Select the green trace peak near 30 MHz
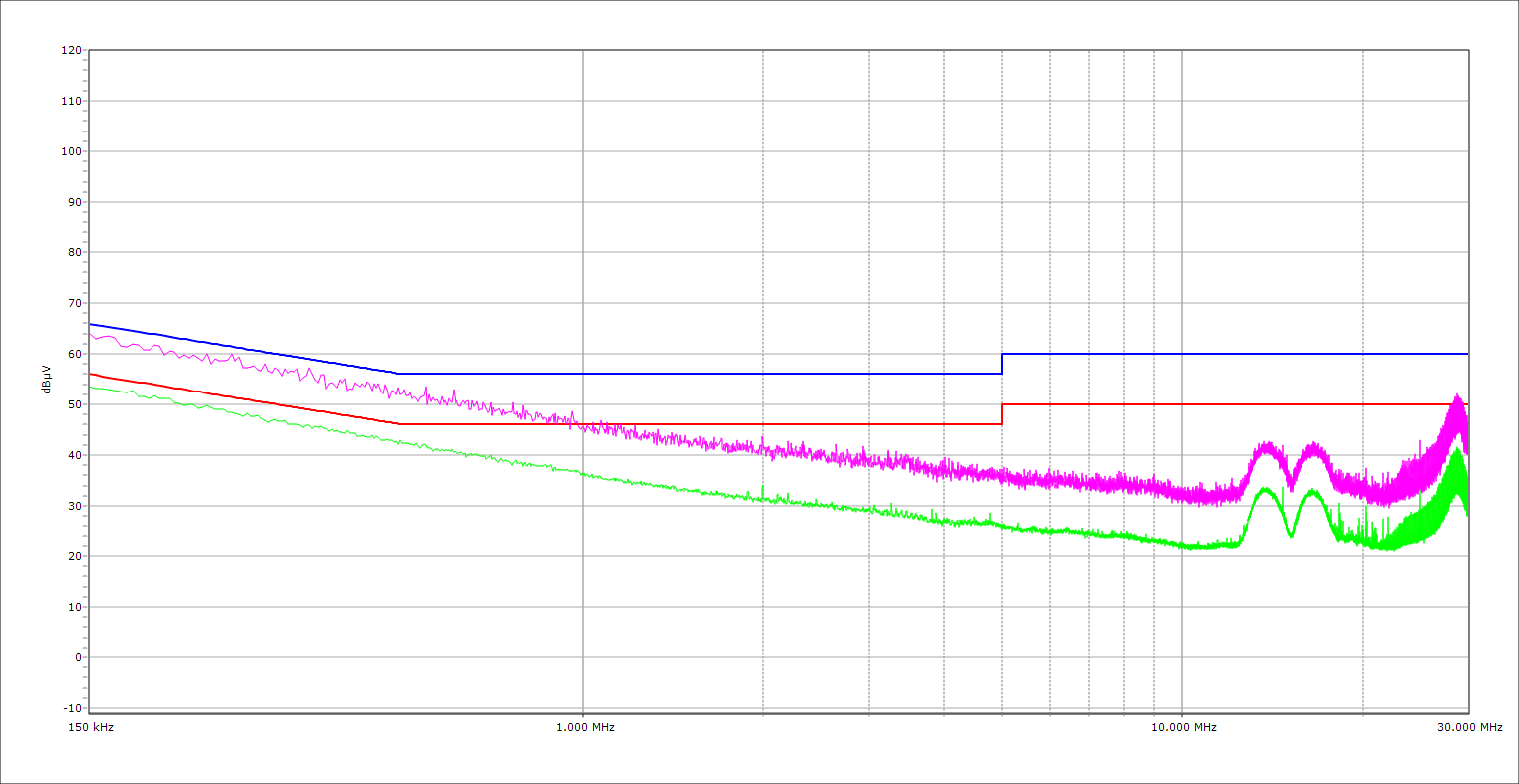 1457,451
